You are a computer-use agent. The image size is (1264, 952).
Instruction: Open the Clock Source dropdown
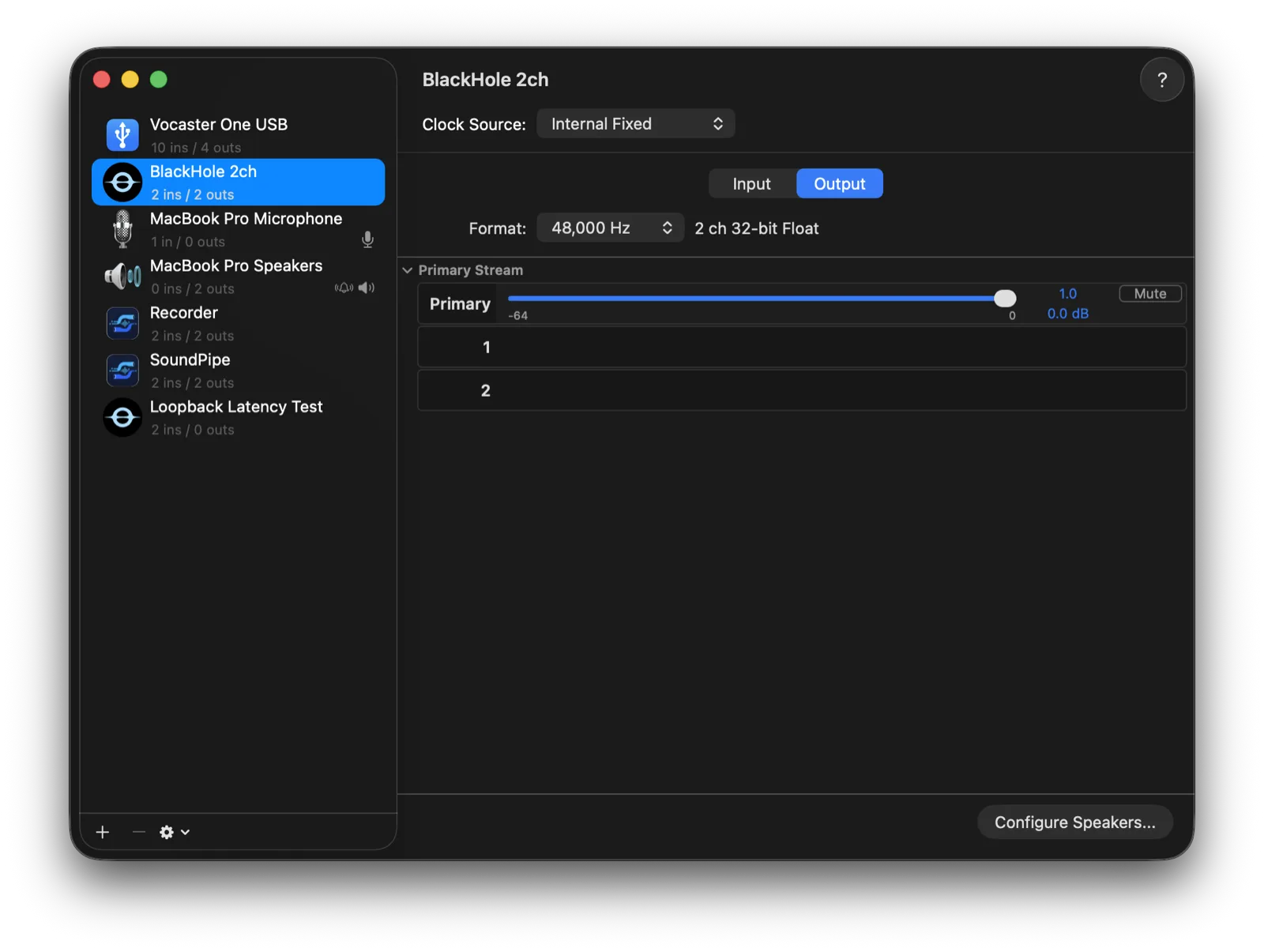(636, 124)
